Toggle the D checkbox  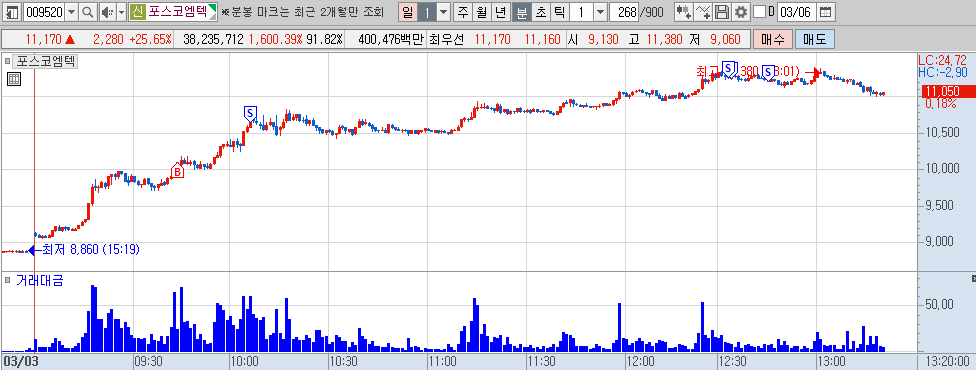click(x=759, y=12)
